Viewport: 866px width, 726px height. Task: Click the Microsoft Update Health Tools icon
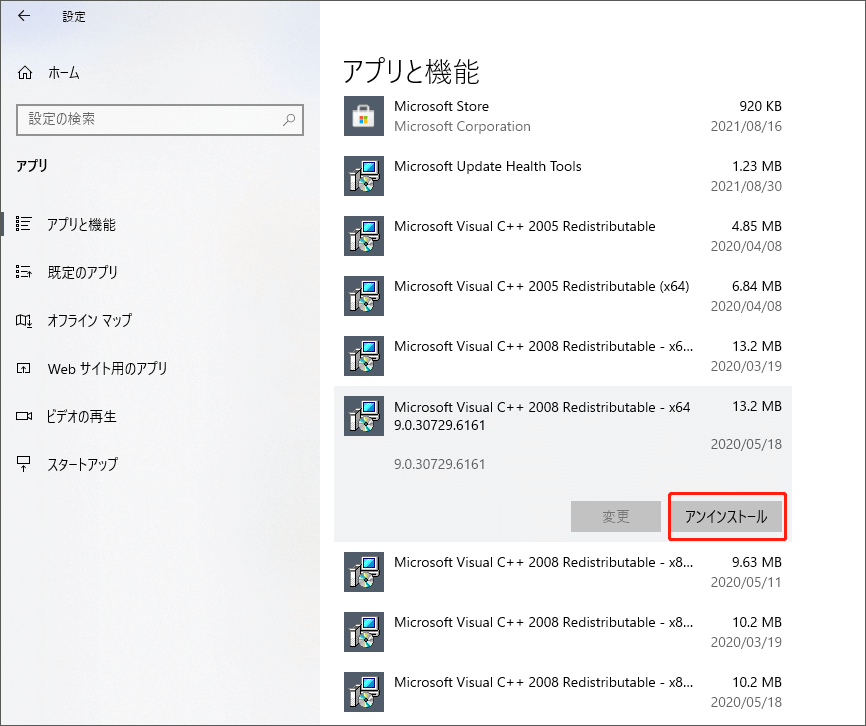(363, 176)
